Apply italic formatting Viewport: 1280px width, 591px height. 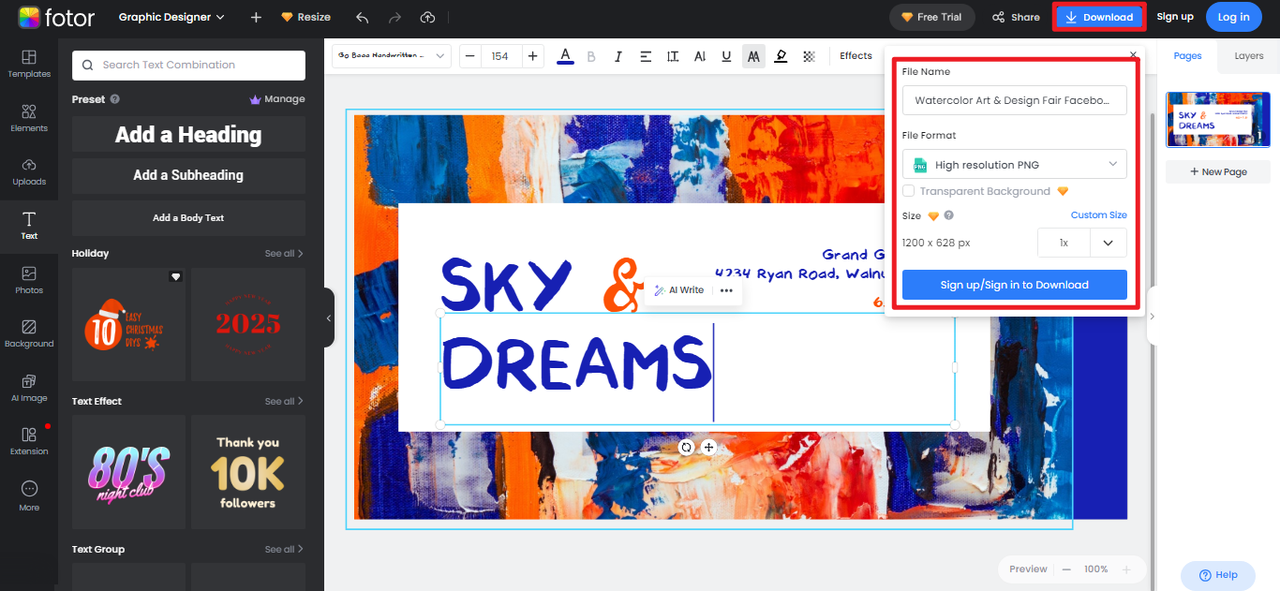point(618,56)
